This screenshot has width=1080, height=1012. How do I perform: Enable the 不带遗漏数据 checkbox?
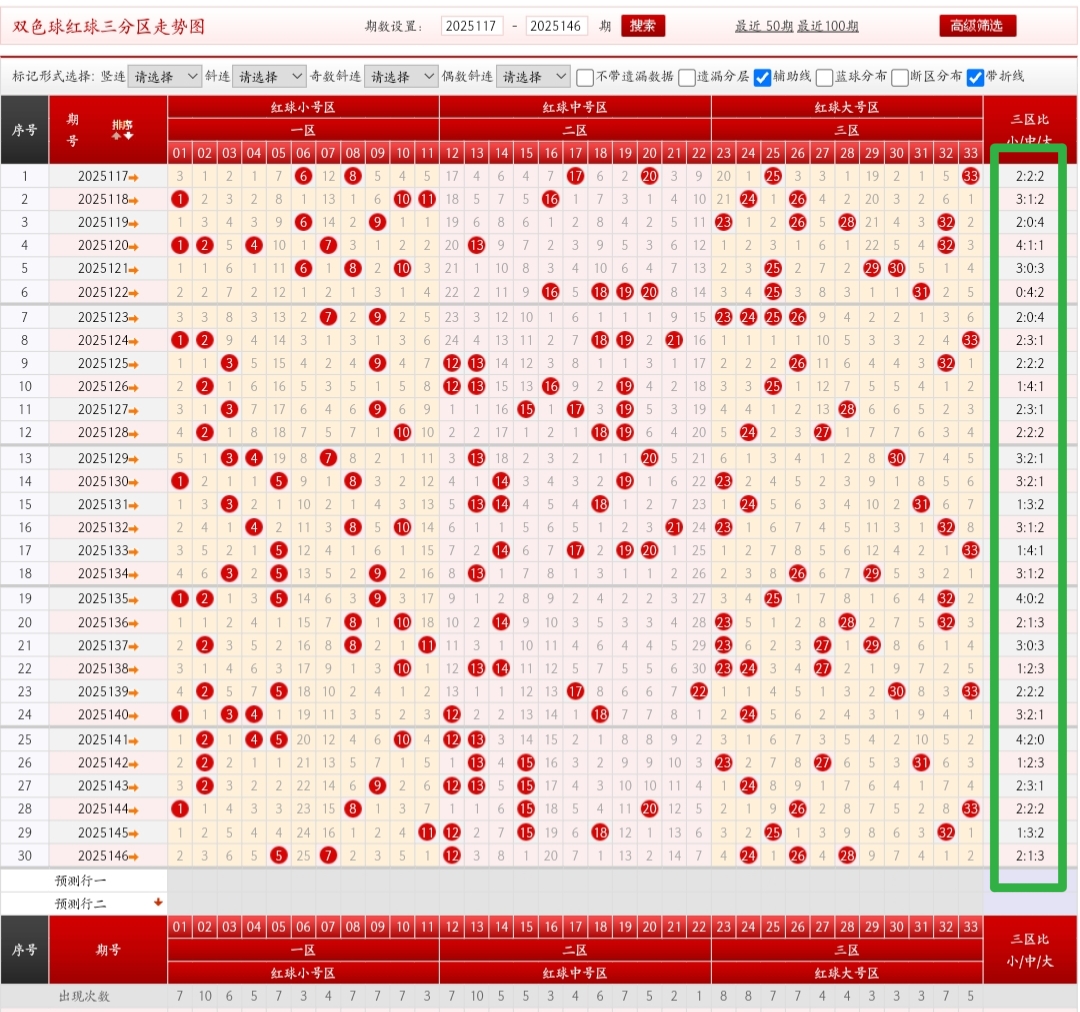[x=585, y=77]
